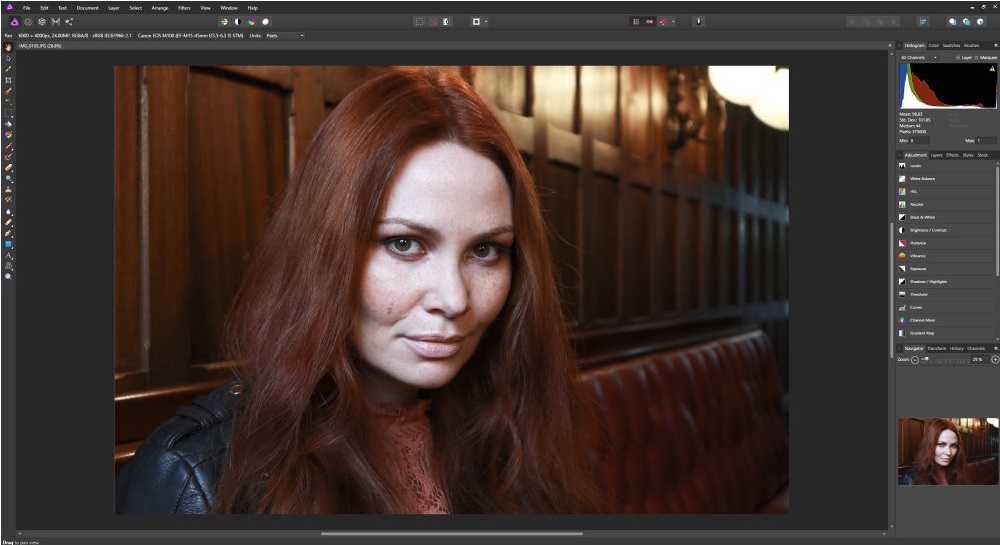Enable the Layer checkbox in Histogram panel

[x=957, y=57]
